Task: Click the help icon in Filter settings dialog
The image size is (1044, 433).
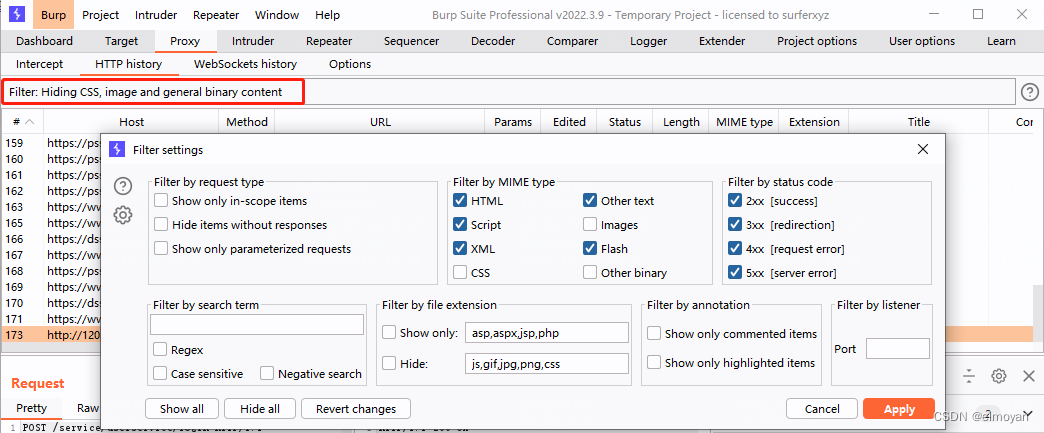Action: [123, 187]
